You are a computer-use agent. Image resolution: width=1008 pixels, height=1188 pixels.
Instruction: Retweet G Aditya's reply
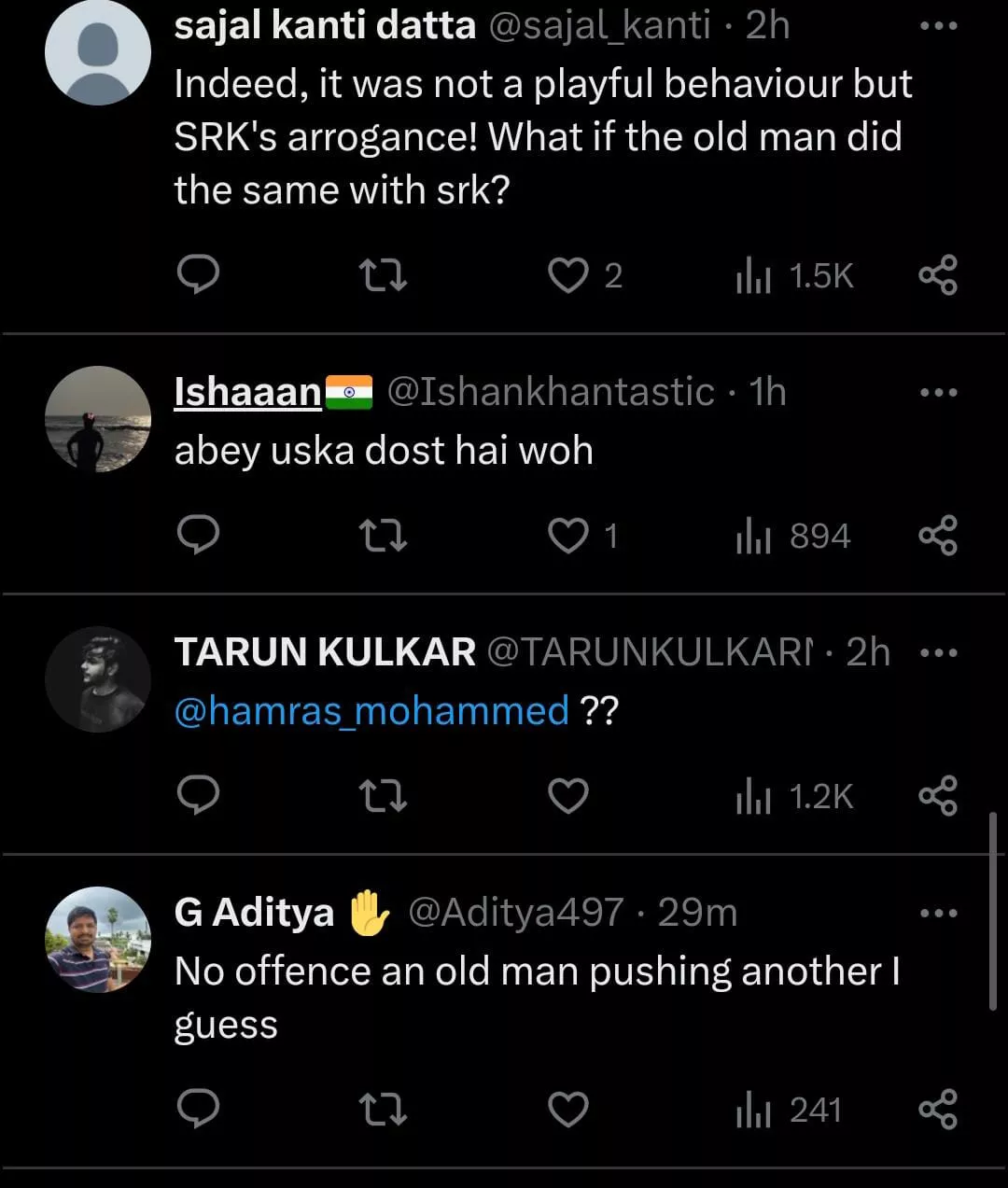tap(383, 1110)
